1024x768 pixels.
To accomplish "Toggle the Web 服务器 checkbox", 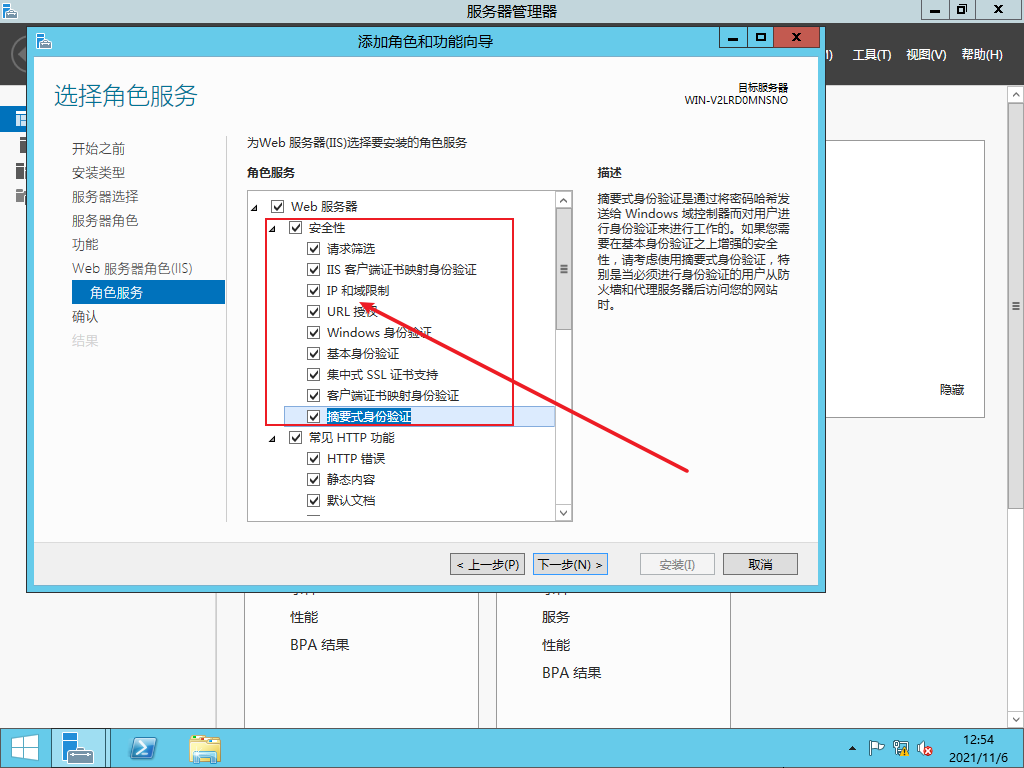I will coord(278,206).
